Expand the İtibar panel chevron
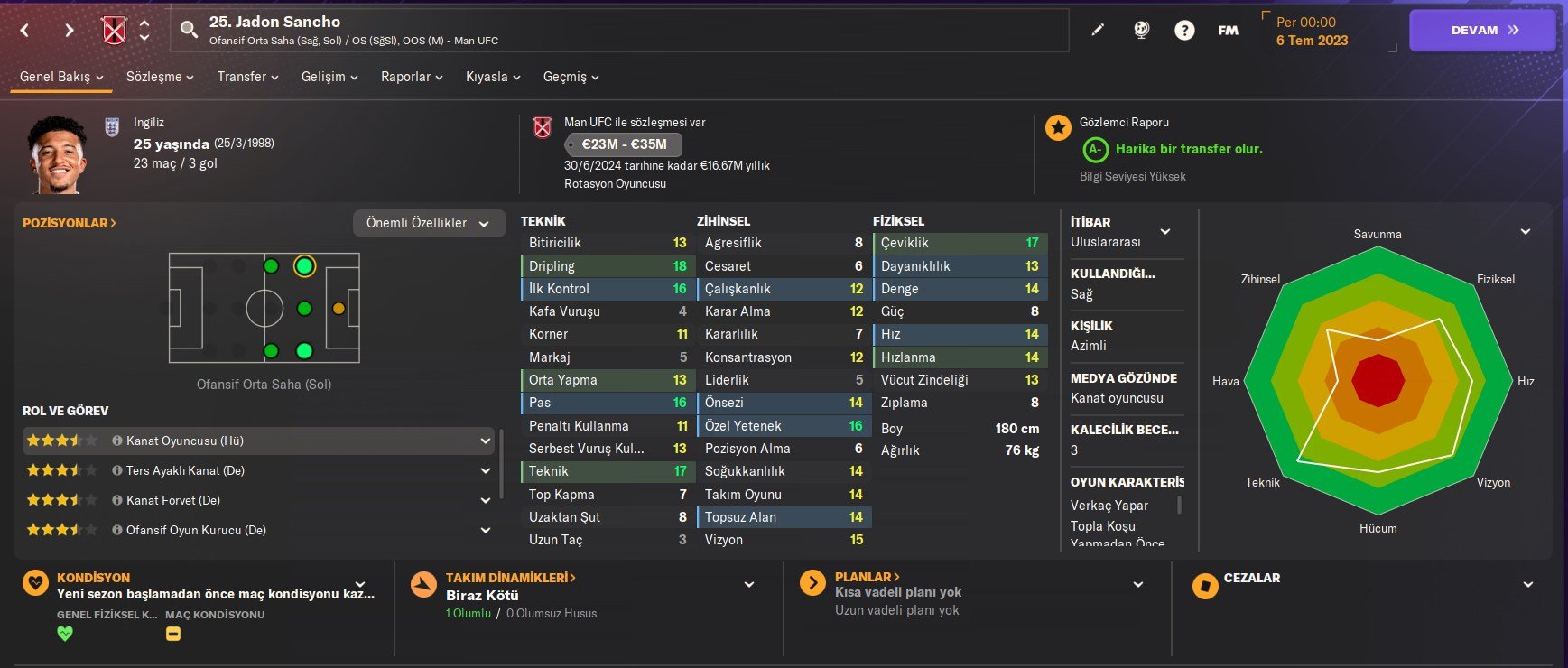 tap(1165, 232)
